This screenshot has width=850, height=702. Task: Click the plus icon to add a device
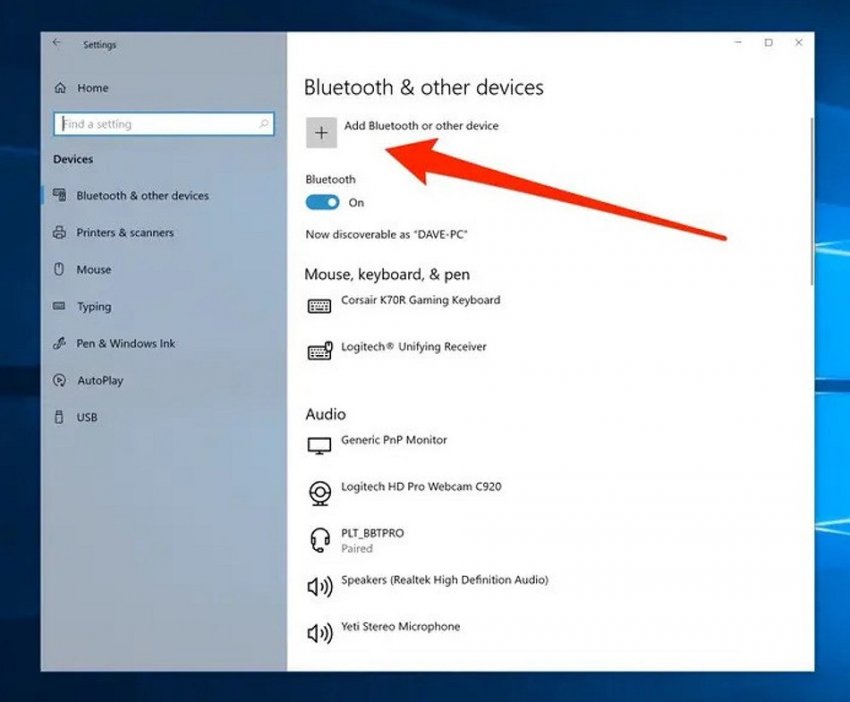pyautogui.click(x=321, y=133)
